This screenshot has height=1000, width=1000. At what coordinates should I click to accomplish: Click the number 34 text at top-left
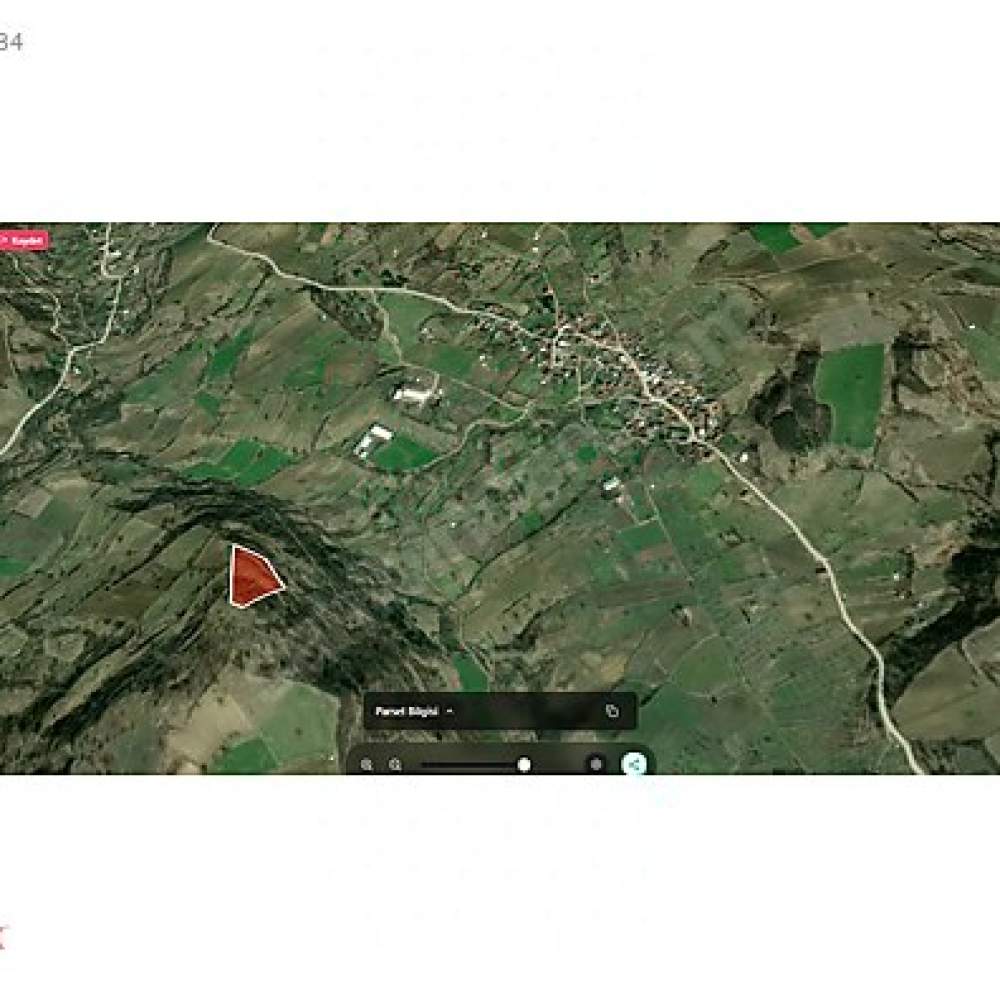11,42
